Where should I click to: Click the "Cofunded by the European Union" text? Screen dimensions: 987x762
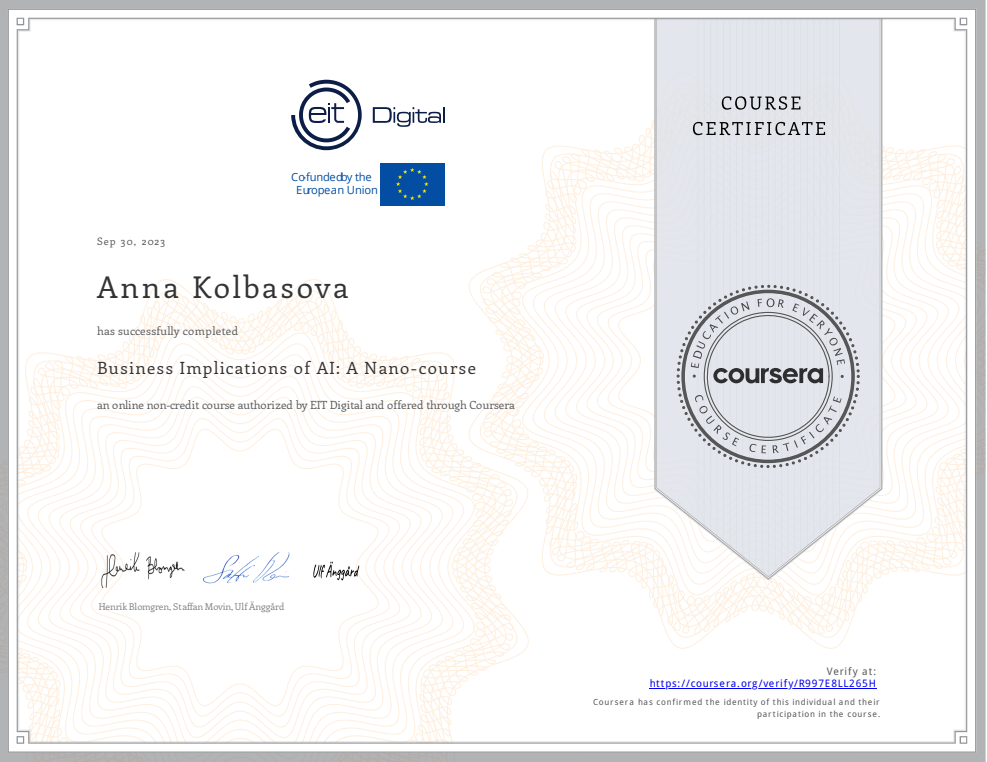(334, 184)
